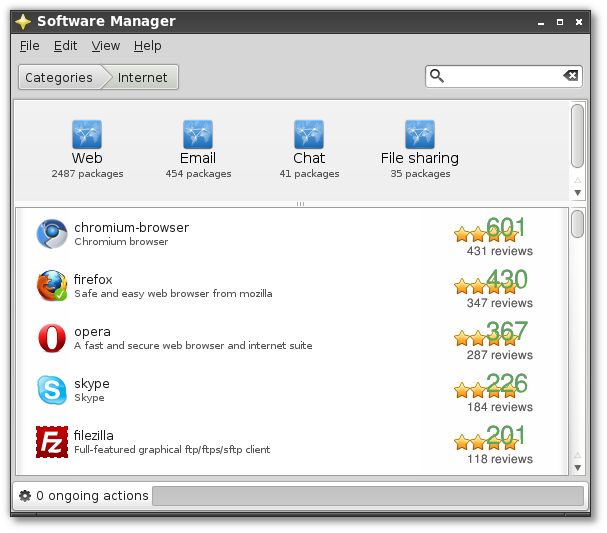
Task: Click '35 packages' under File sharing
Action: [x=420, y=174]
